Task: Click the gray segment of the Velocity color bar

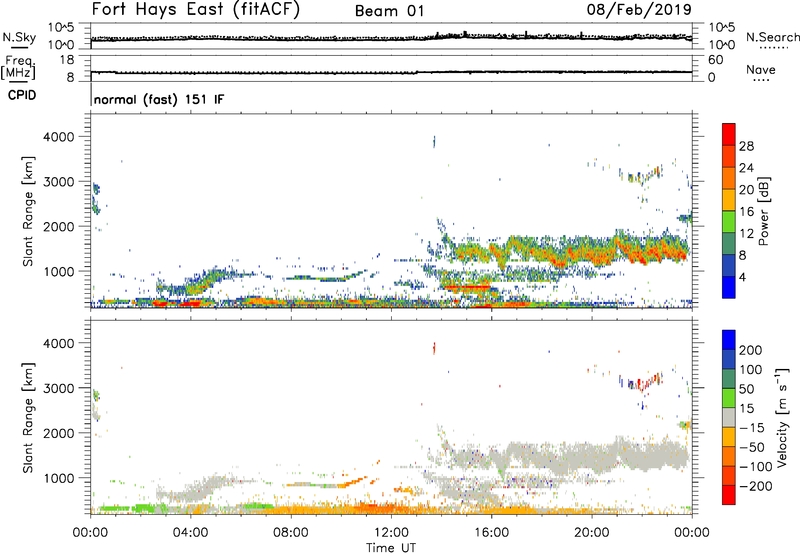Action: click(x=729, y=417)
